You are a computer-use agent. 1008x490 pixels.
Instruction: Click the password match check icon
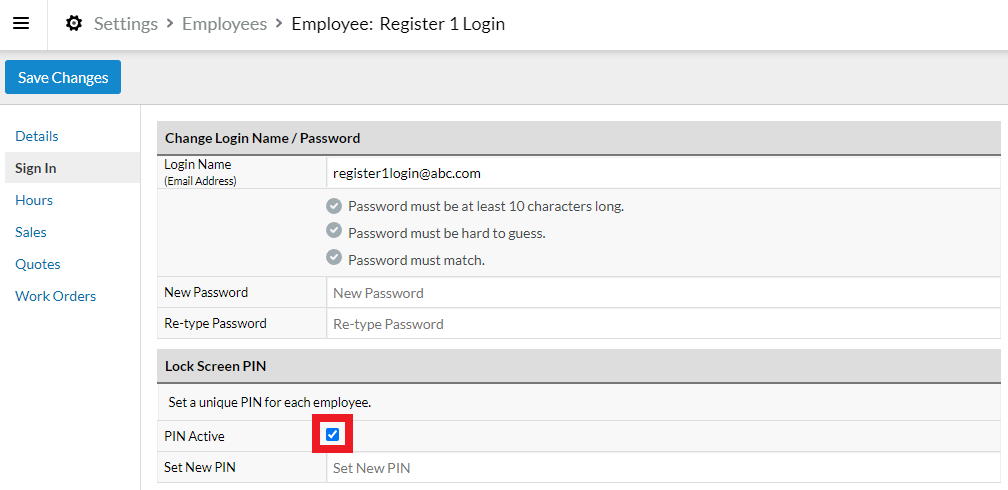(334, 257)
